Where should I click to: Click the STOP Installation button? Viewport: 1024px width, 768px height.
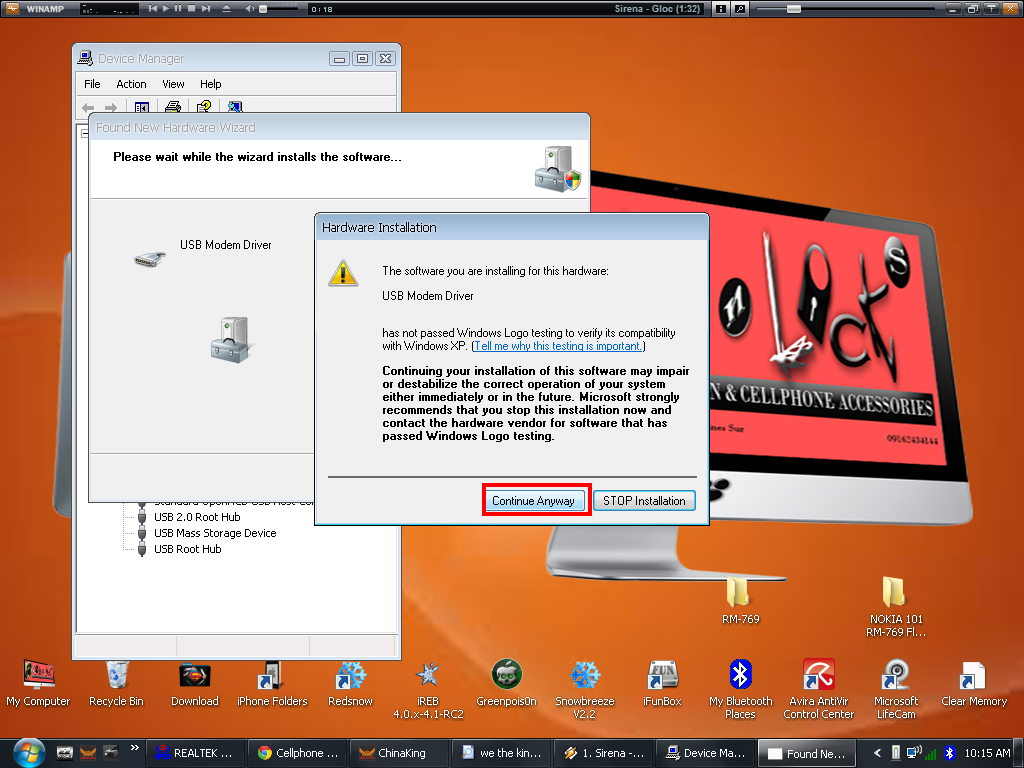point(644,501)
